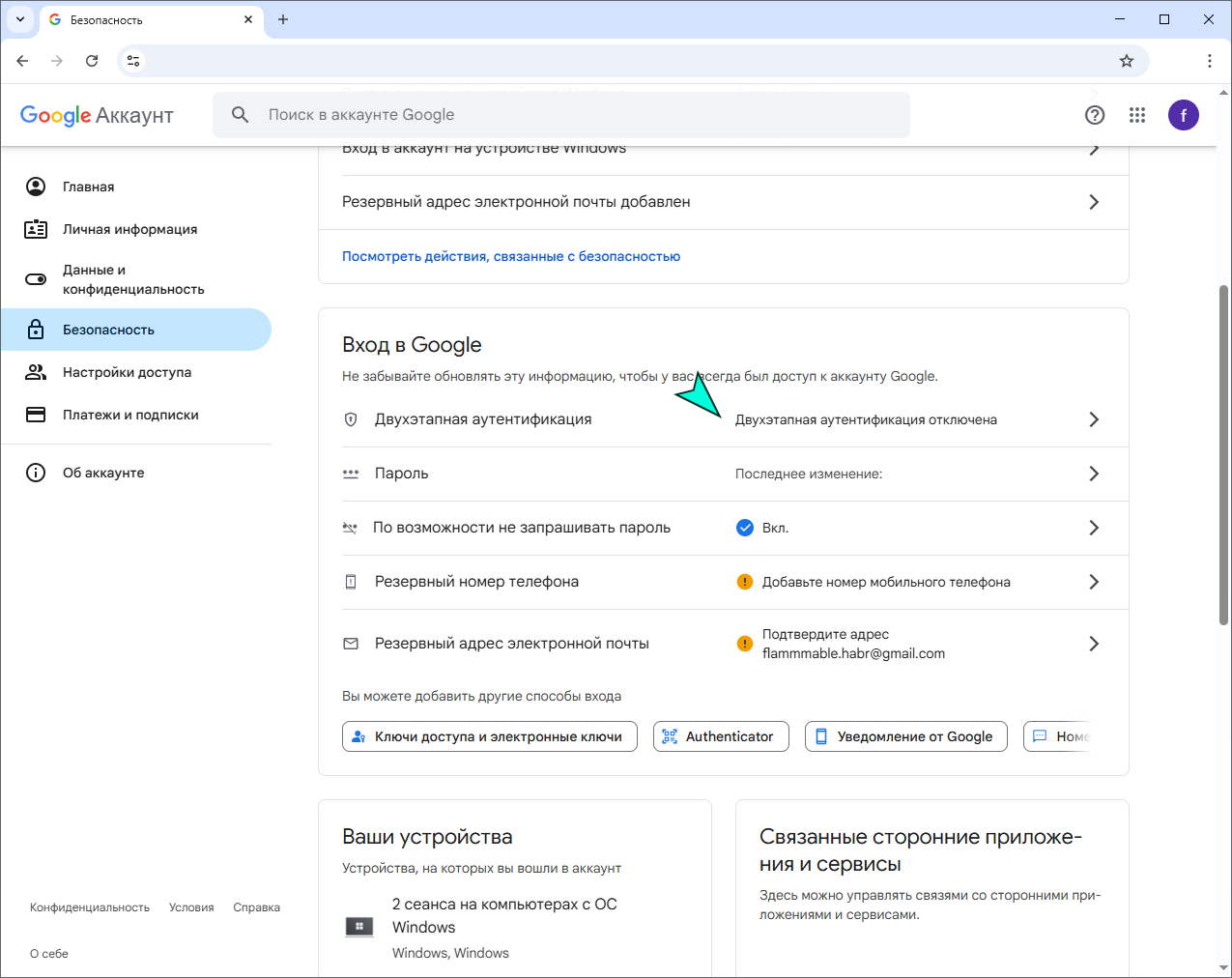Click the site info icon in address bar

[x=133, y=61]
